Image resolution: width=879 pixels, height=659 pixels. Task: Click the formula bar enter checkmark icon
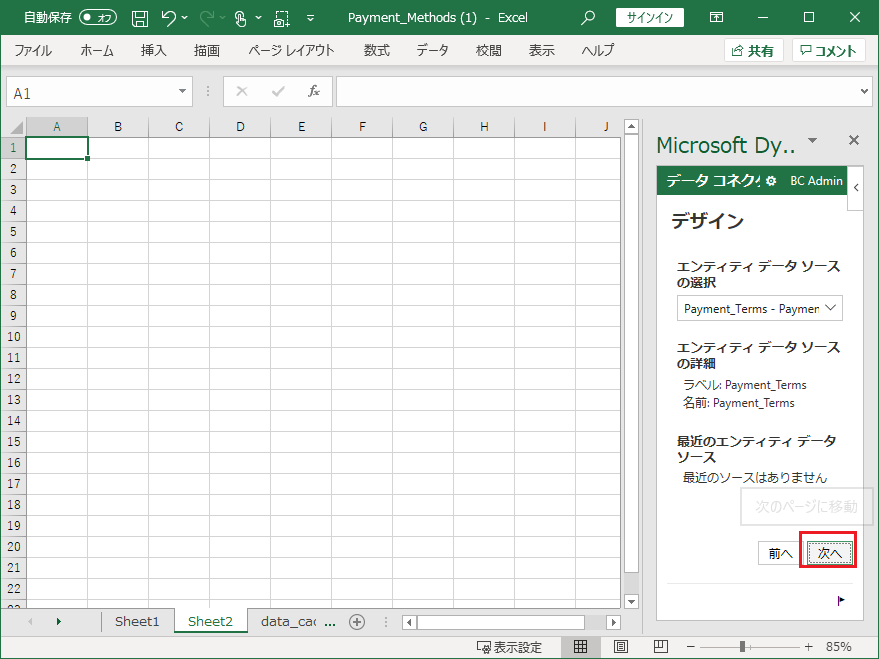pyautogui.click(x=278, y=91)
